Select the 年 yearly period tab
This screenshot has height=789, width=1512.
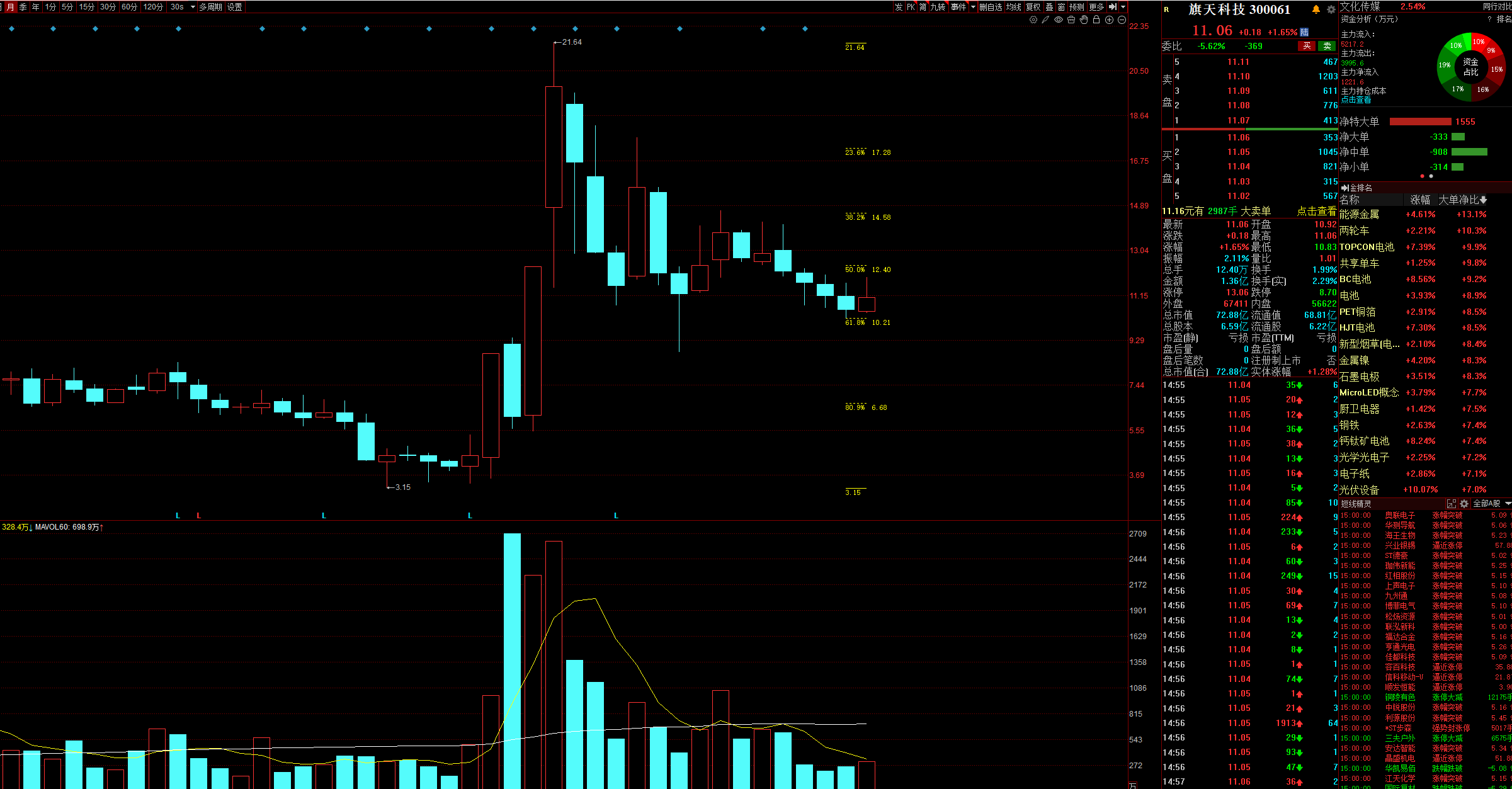point(36,7)
